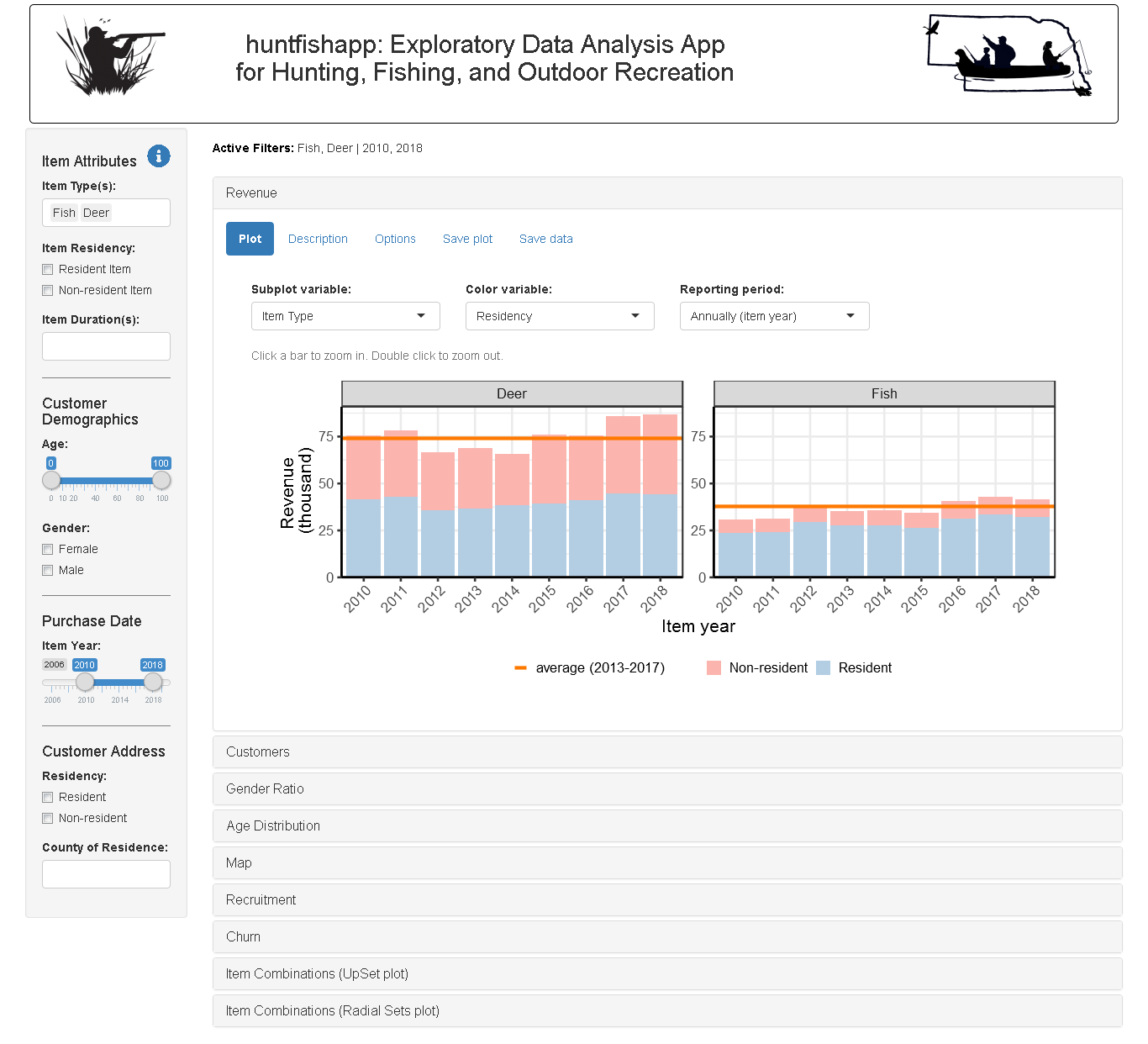Viewport: 1148px width, 1044px height.
Task: Click the Resident blue legend swatch
Action: coord(824,668)
